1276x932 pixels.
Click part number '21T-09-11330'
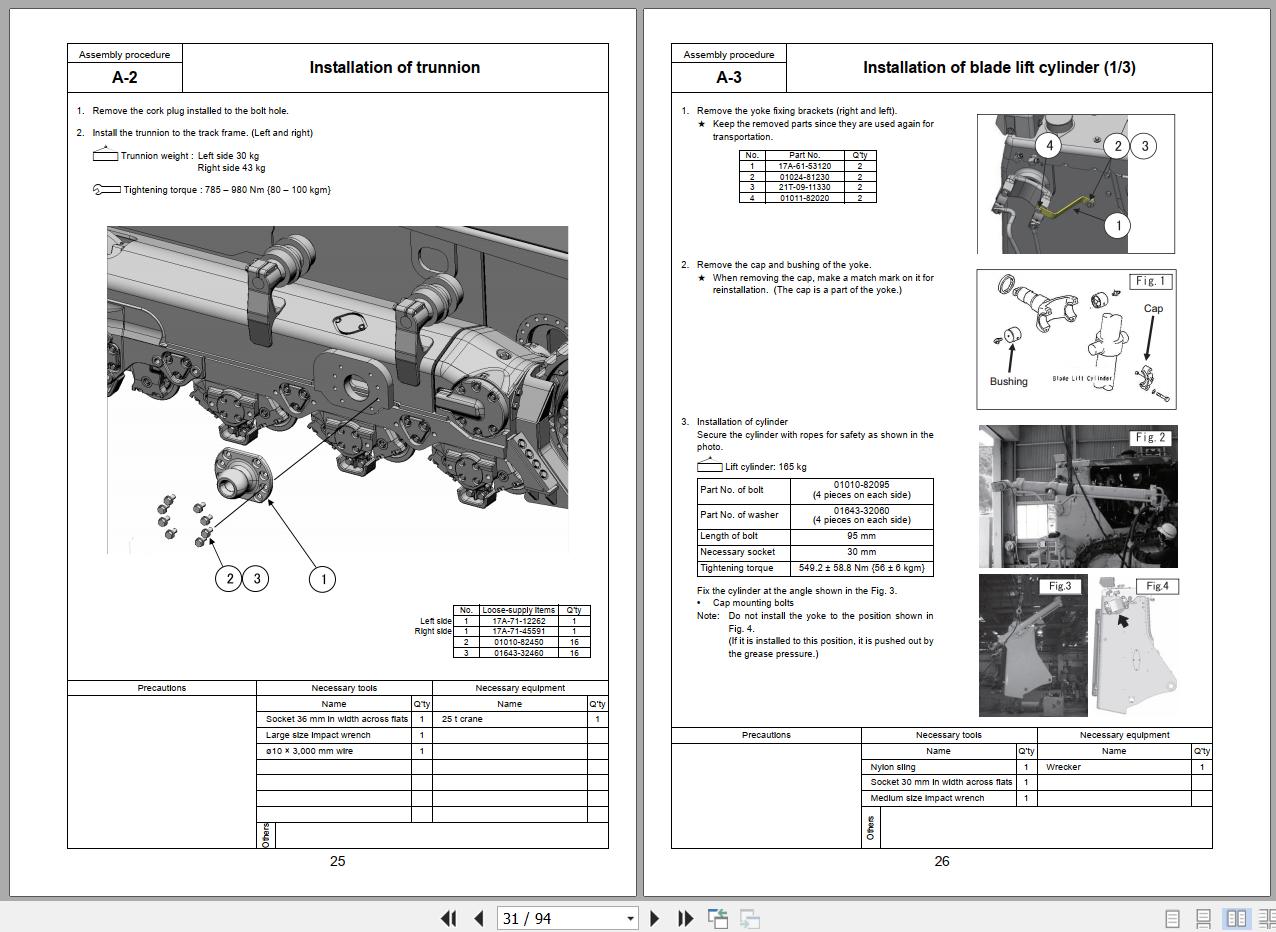[804, 187]
